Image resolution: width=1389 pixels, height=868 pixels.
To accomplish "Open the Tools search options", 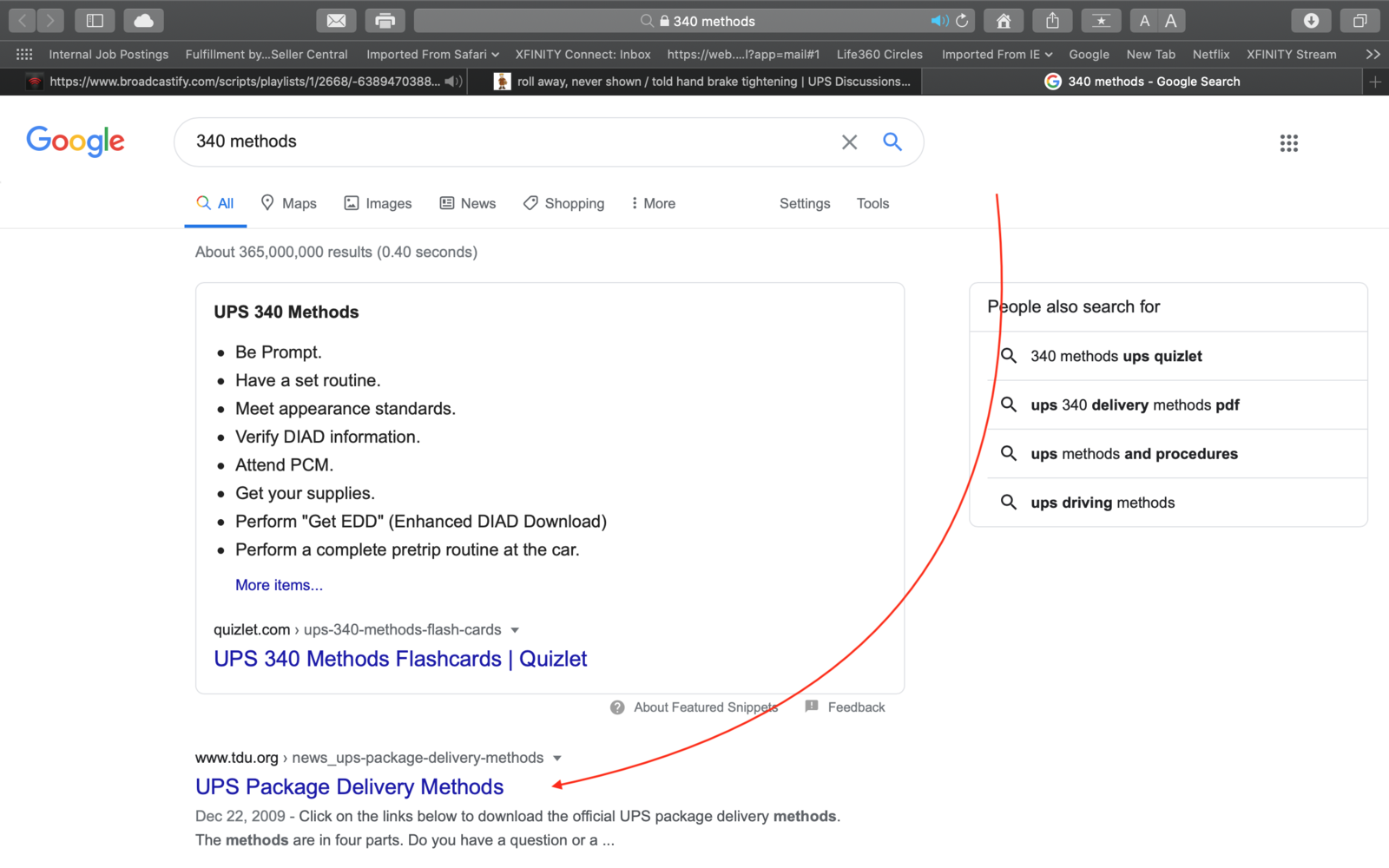I will pyautogui.click(x=872, y=203).
